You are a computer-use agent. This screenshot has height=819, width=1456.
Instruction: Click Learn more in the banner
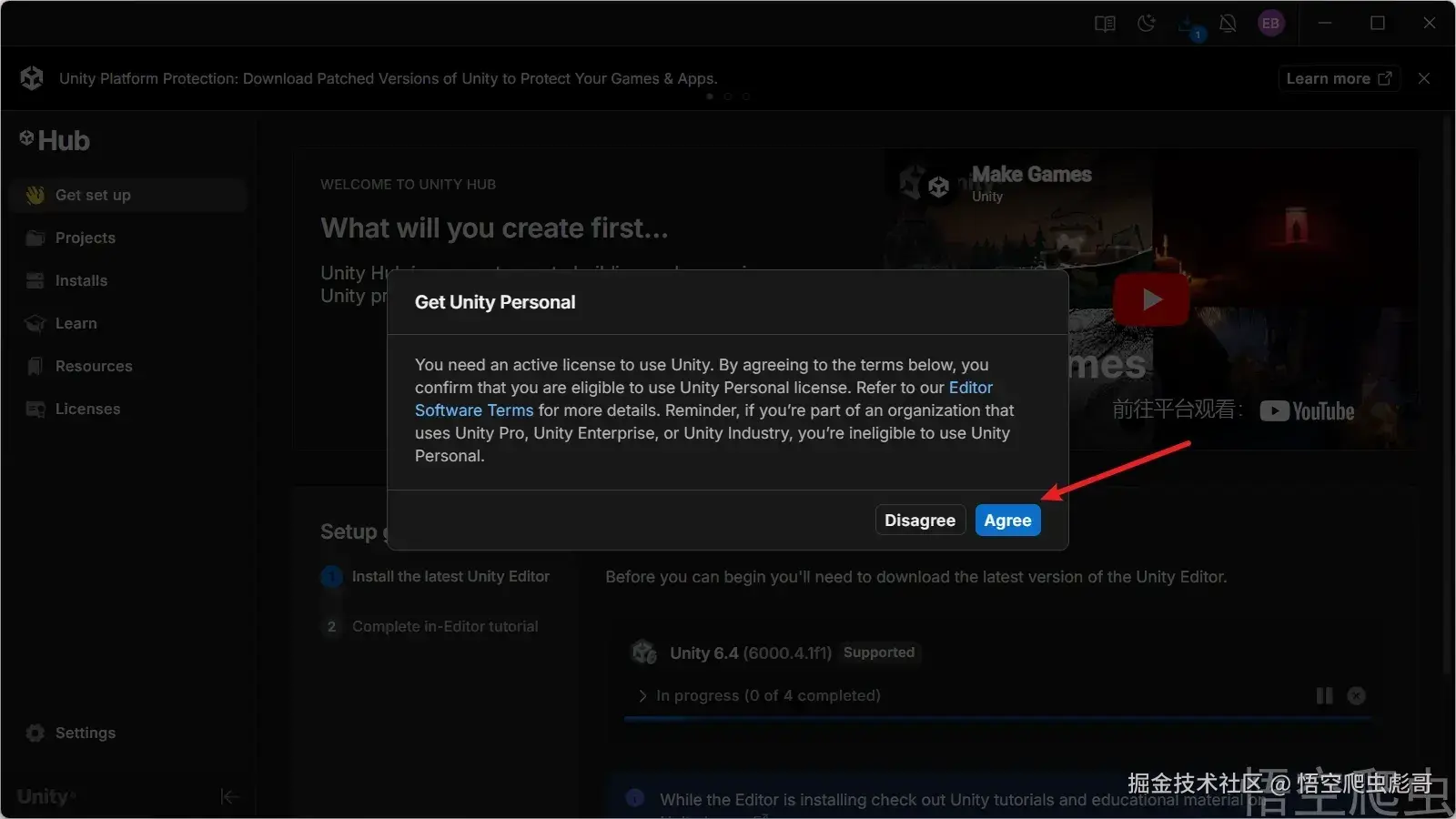coord(1339,78)
